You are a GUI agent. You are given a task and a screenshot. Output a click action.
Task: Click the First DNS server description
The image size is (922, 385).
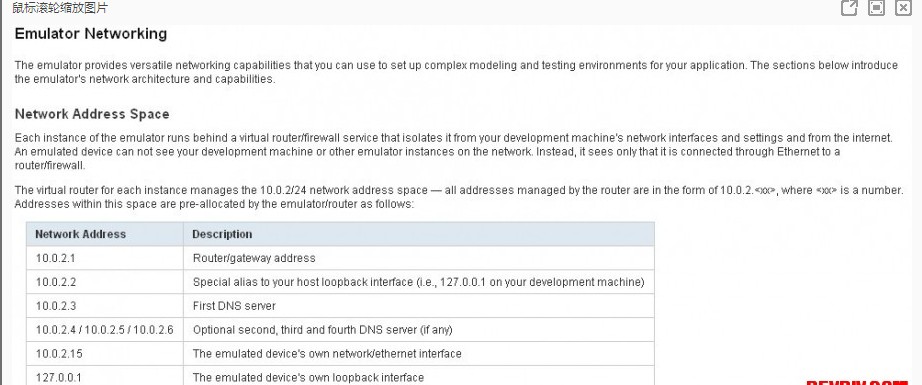[x=234, y=306]
